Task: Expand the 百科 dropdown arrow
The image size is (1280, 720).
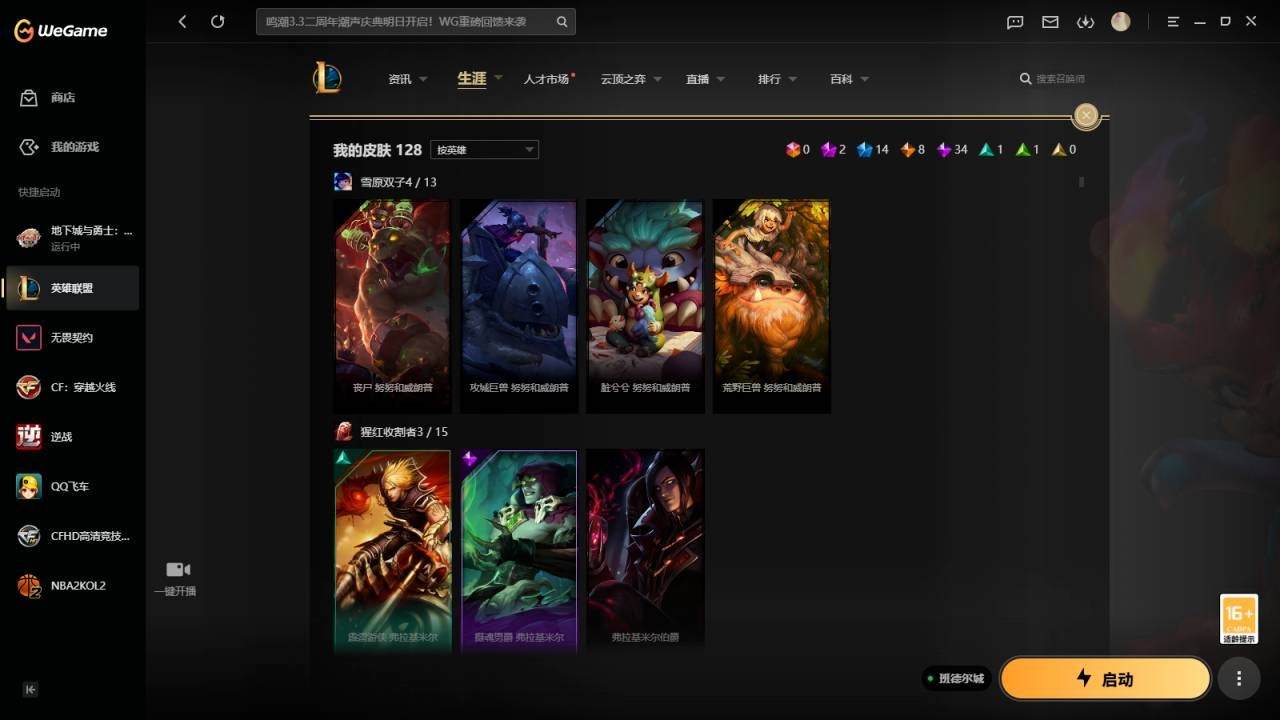Action: point(864,79)
